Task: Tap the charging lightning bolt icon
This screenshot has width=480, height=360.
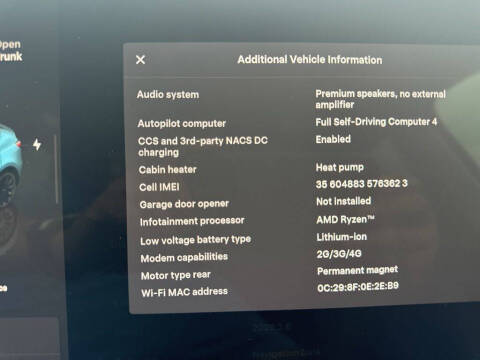Action: (x=37, y=145)
